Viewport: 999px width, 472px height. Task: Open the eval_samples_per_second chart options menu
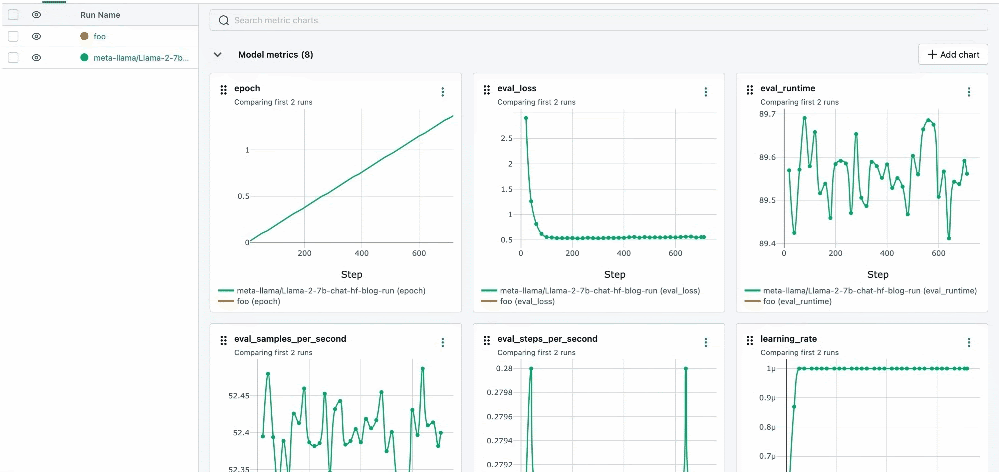click(x=443, y=342)
